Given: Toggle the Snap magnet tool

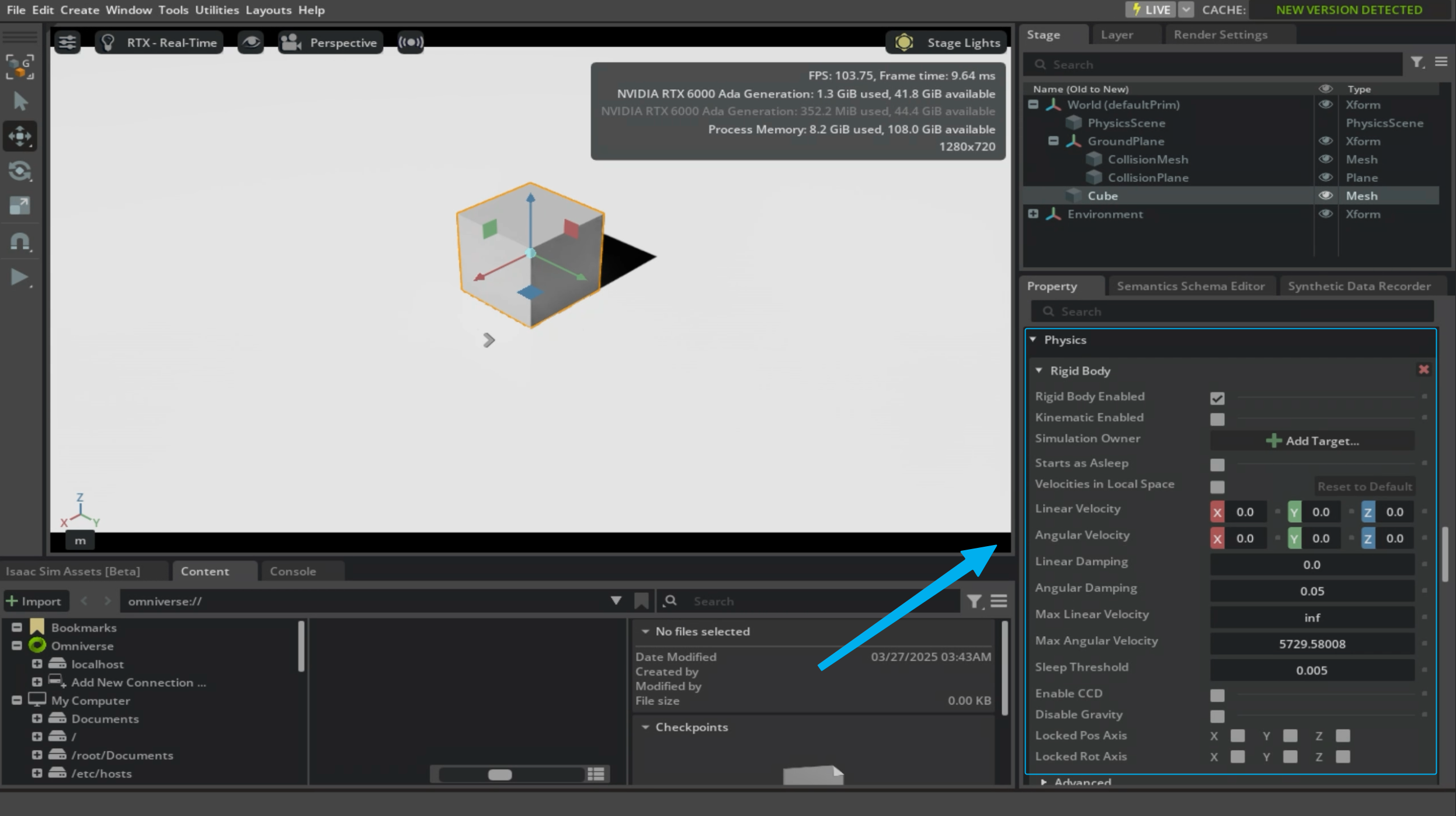Looking at the screenshot, I should [20, 241].
